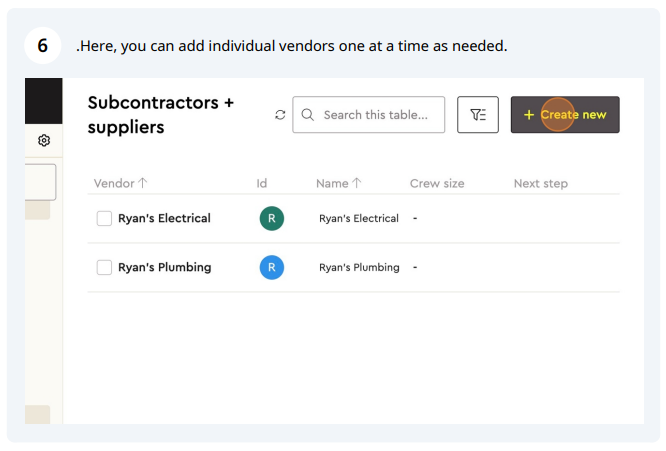The width and height of the screenshot is (666, 451).
Task: Check the Ryan's Plumbing checkbox
Action: (104, 268)
